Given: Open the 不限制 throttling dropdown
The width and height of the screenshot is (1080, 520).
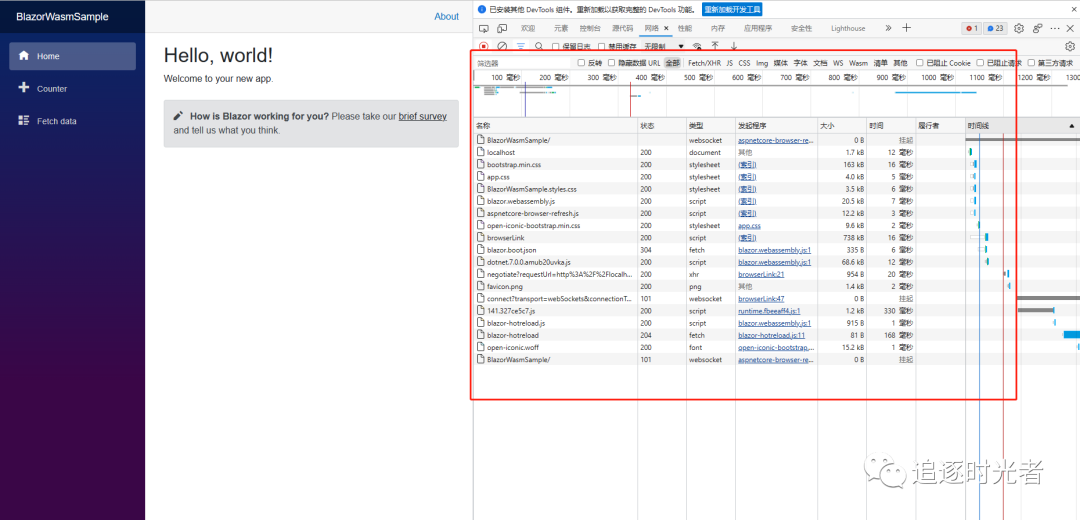Looking at the screenshot, I should point(664,46).
